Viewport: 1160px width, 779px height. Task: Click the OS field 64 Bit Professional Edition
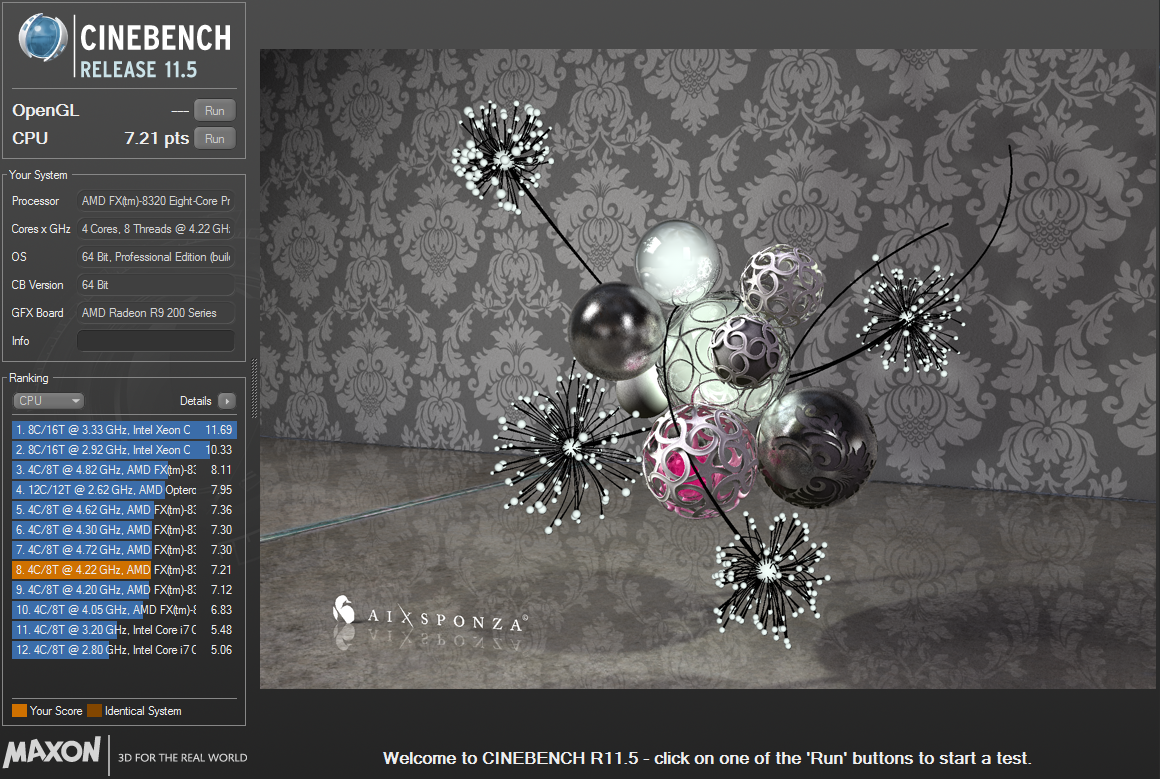click(x=155, y=257)
